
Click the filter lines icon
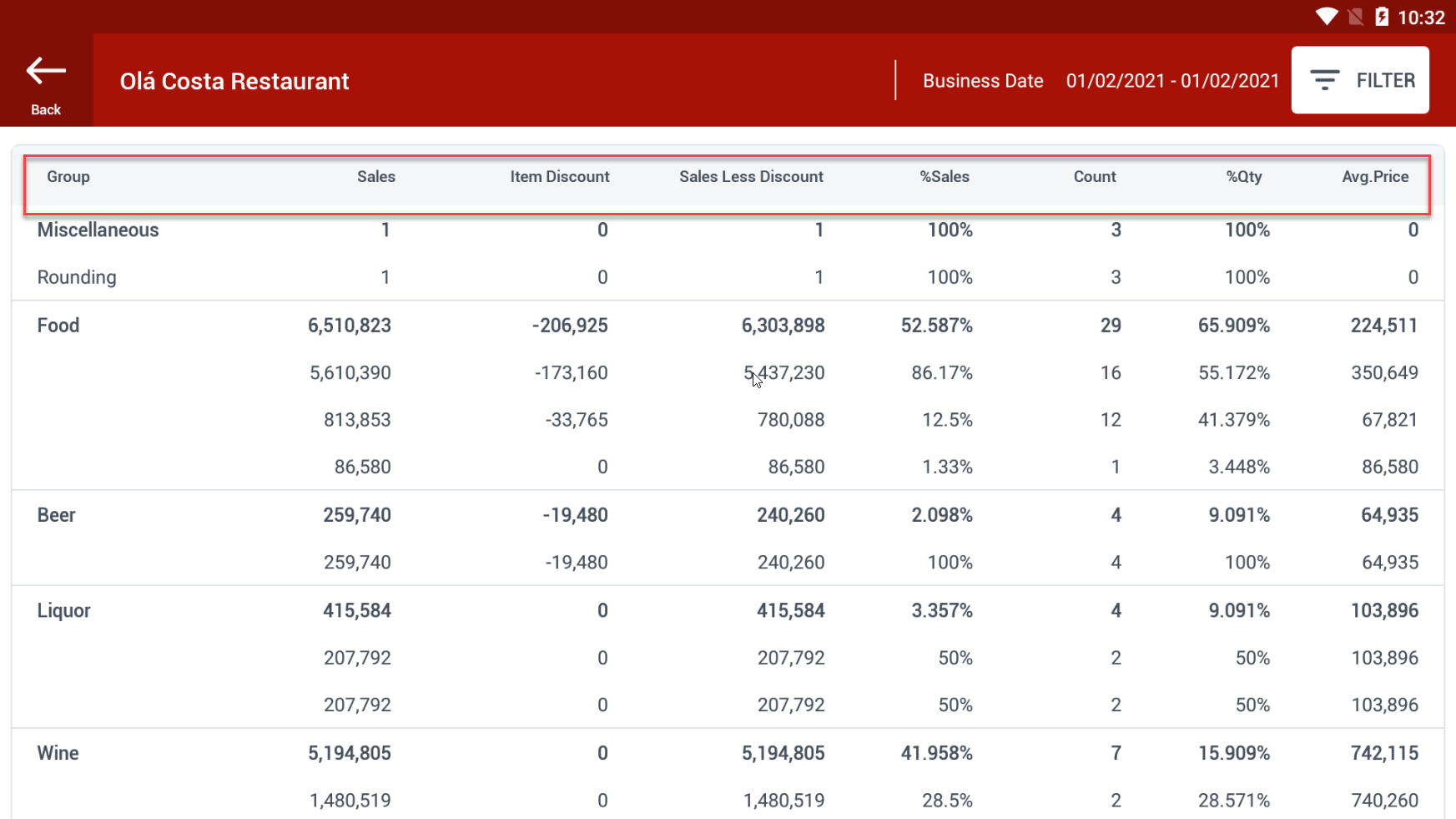1324,80
